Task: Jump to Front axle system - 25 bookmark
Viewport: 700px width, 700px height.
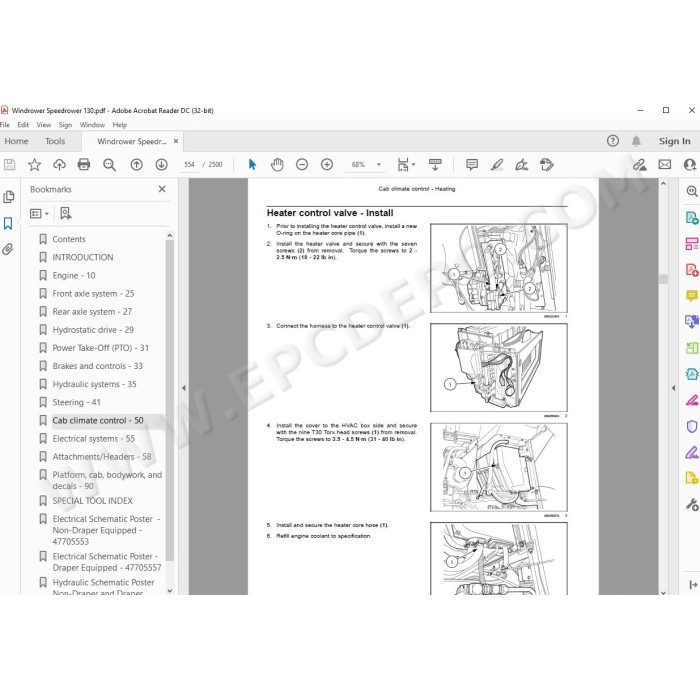Action: pyautogui.click(x=93, y=294)
